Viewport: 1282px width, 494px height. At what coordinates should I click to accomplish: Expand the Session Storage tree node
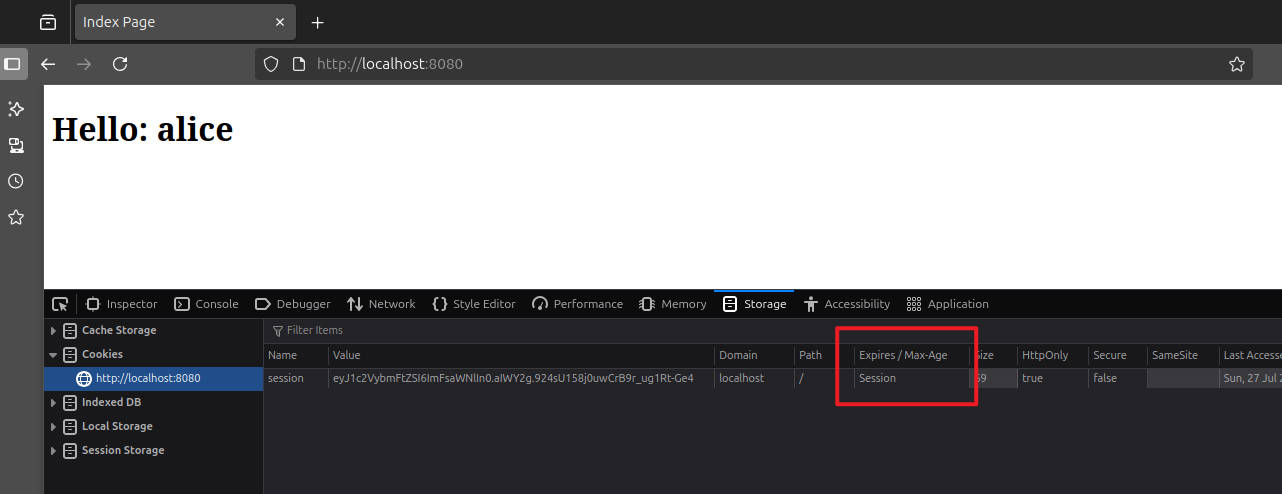[53, 451]
